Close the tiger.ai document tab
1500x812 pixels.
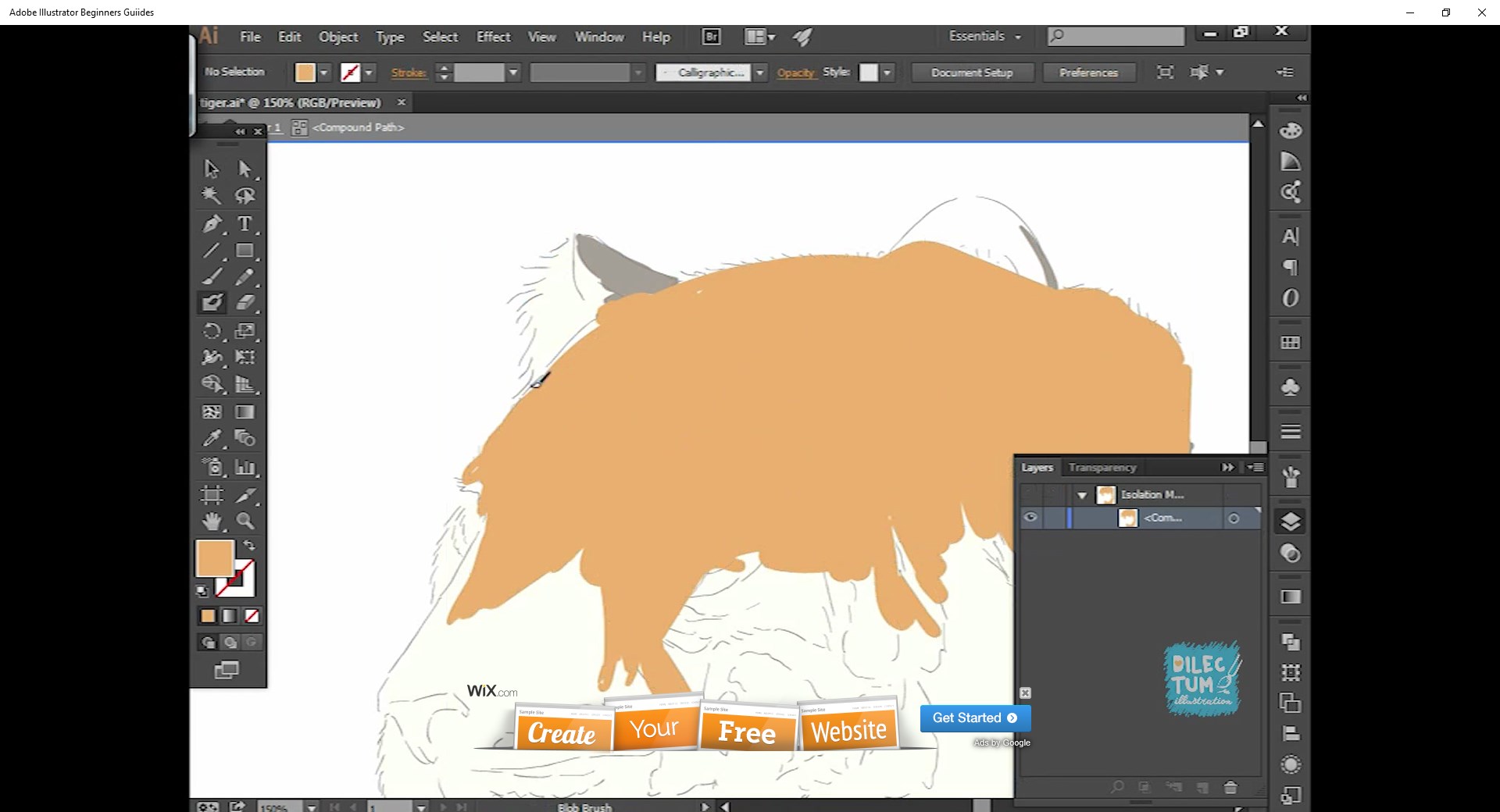point(402,102)
